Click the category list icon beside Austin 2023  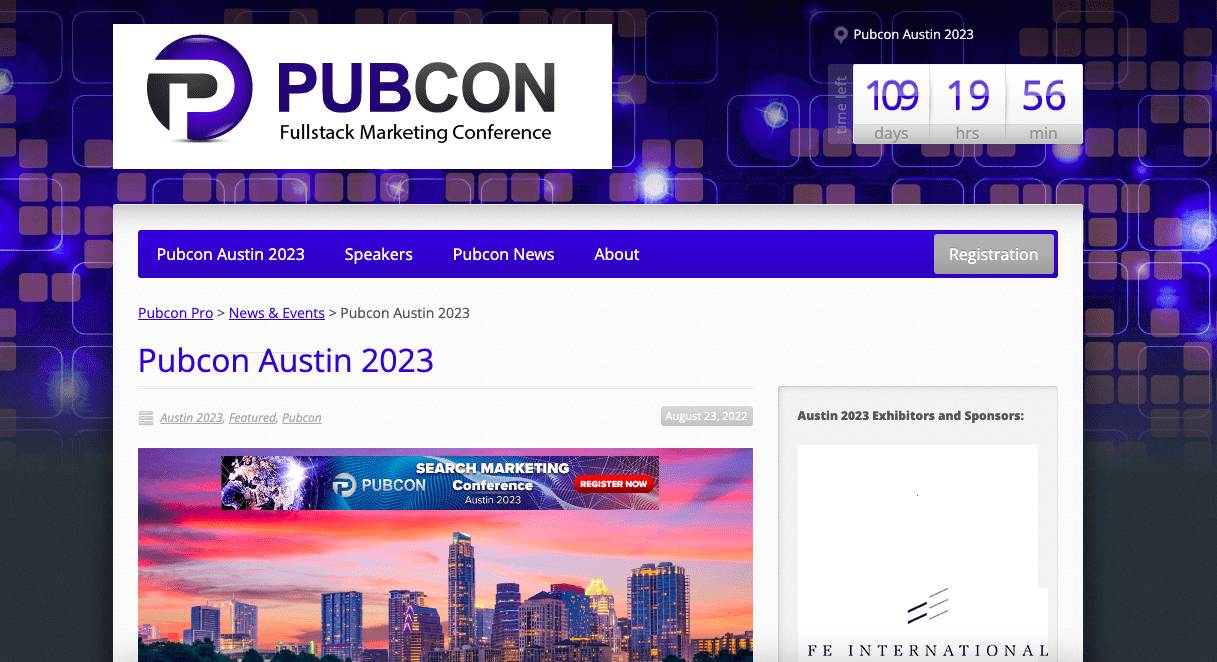coord(146,418)
